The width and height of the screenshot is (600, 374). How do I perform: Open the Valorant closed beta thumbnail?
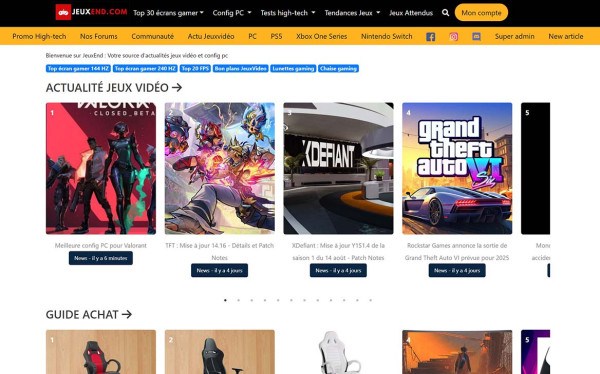click(x=101, y=168)
